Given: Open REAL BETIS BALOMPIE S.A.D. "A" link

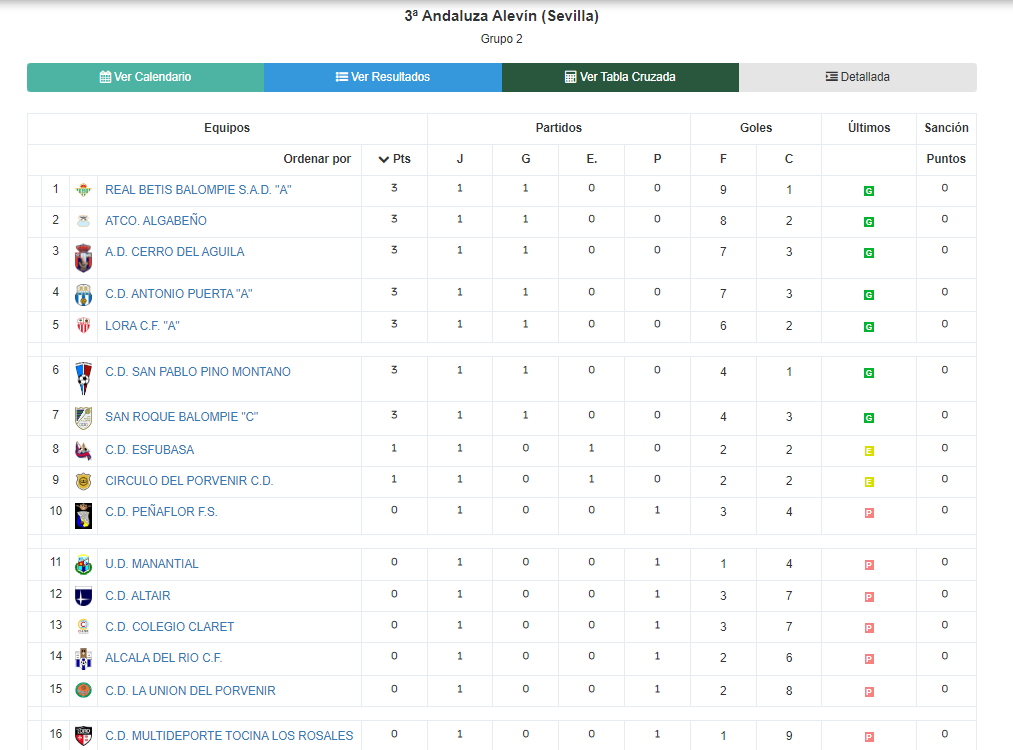Looking at the screenshot, I should (198, 190).
